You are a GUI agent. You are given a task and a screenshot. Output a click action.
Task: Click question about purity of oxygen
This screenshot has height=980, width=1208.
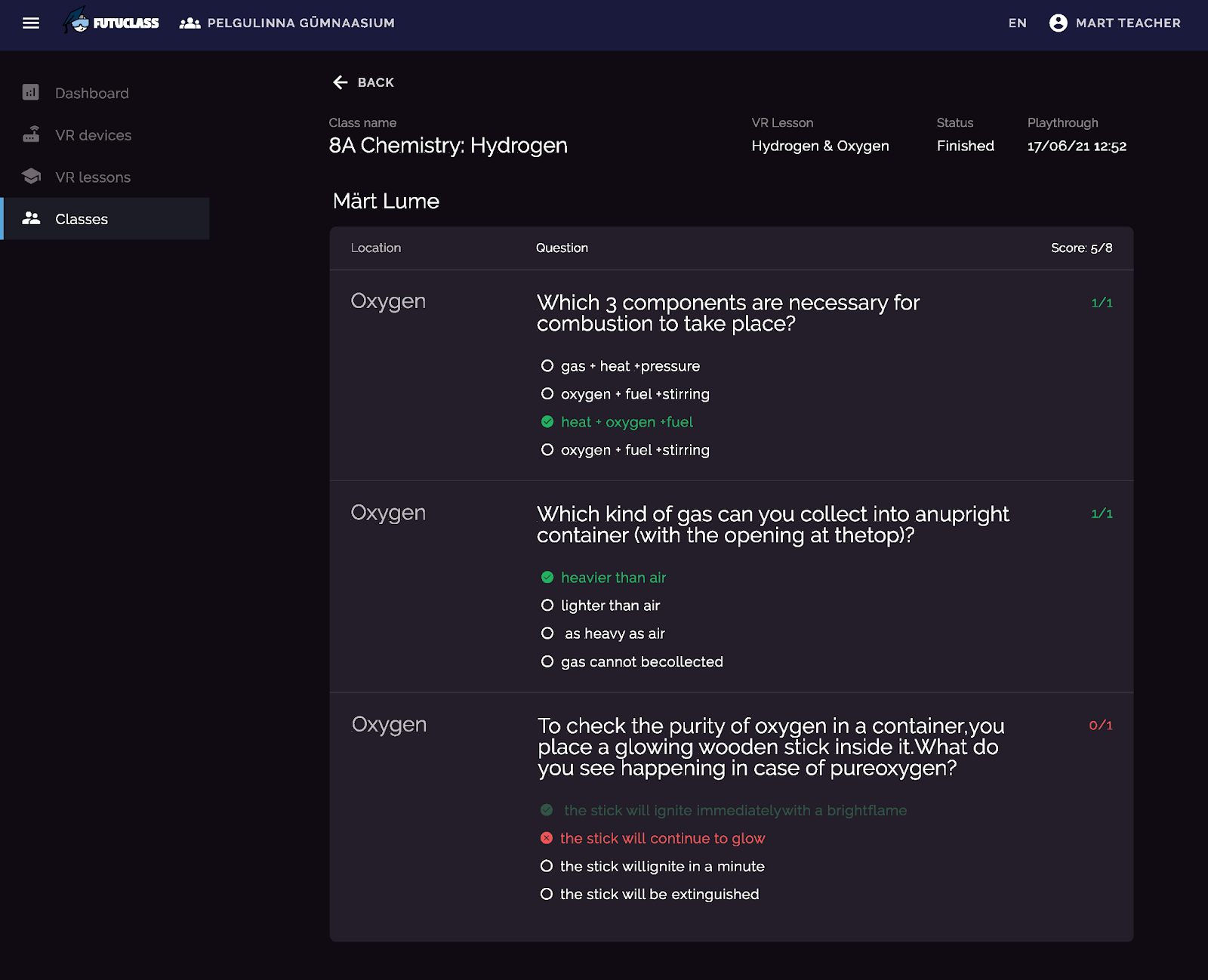point(771,747)
